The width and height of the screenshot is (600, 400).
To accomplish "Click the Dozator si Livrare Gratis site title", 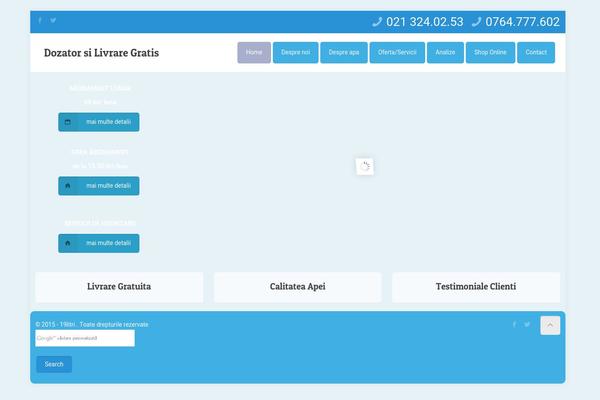I will (x=101, y=53).
